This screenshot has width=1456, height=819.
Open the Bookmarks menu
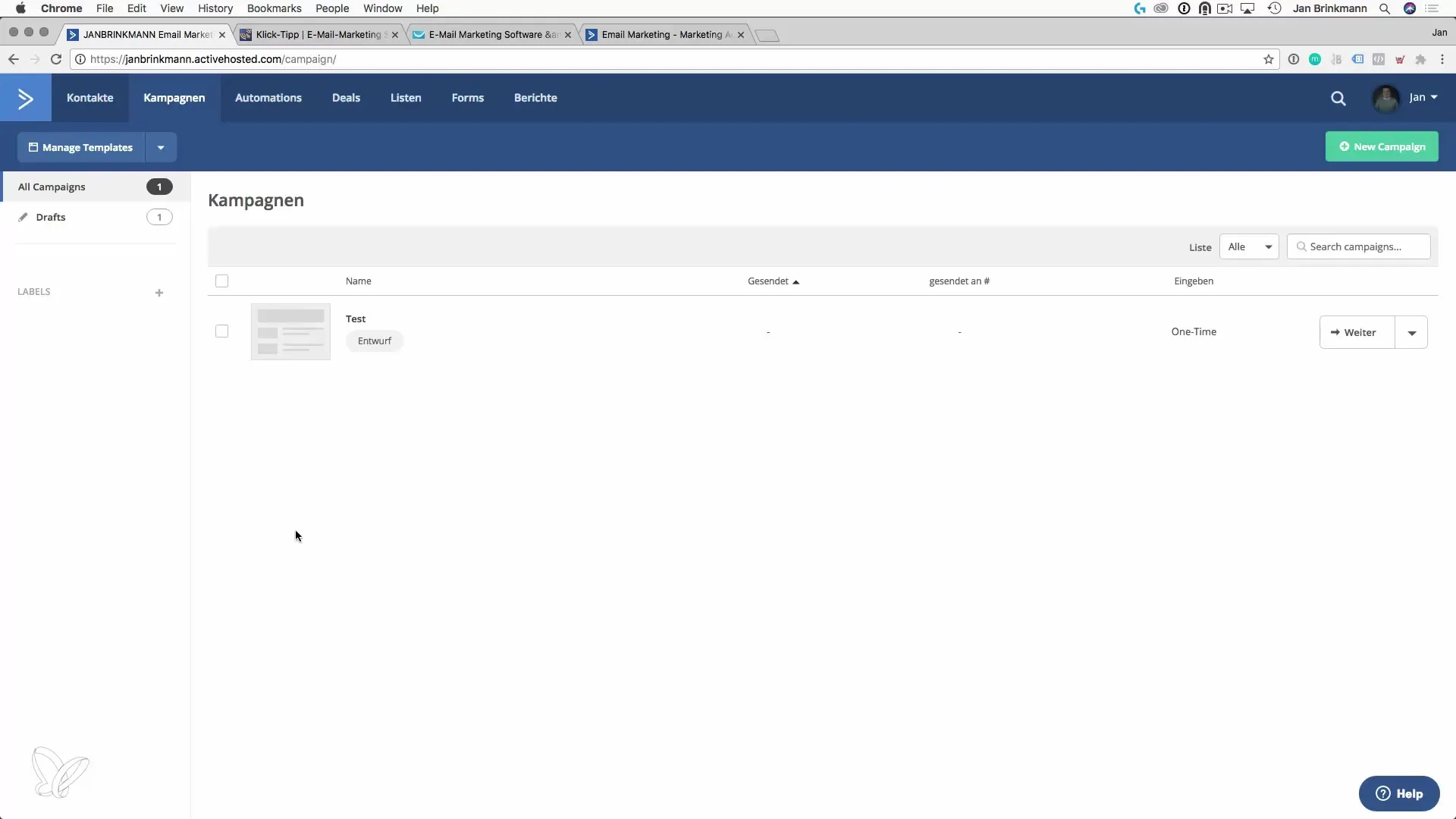275,8
